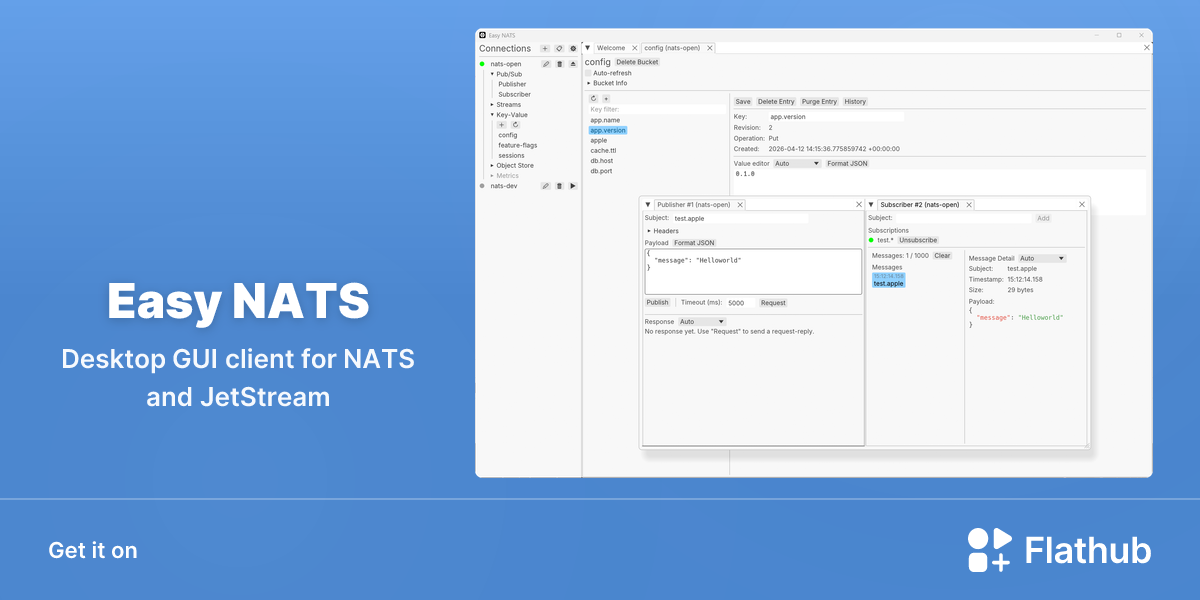Image resolution: width=1200 pixels, height=600 pixels.
Task: Close the Publisher #1 tab
Action: pos(740,205)
